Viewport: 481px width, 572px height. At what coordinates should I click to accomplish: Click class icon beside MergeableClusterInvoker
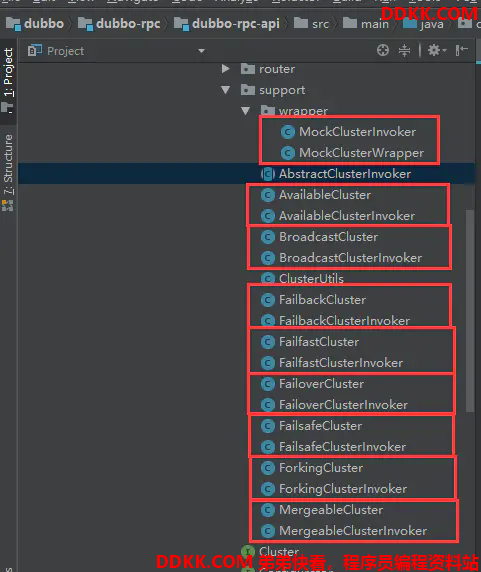click(268, 531)
